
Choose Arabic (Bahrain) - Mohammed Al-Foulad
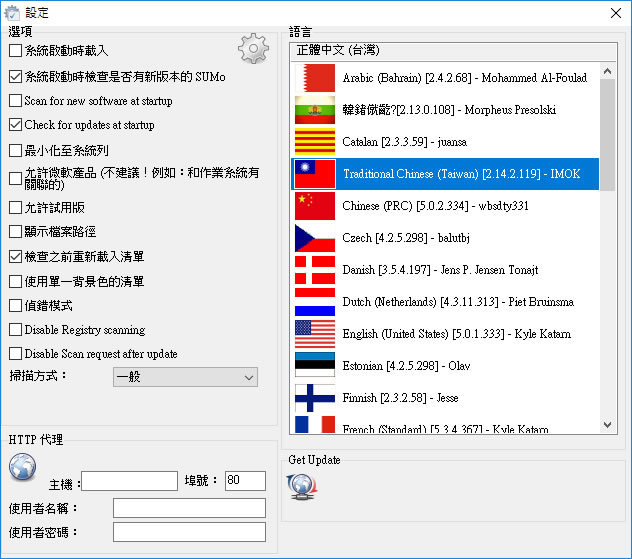pos(445,78)
